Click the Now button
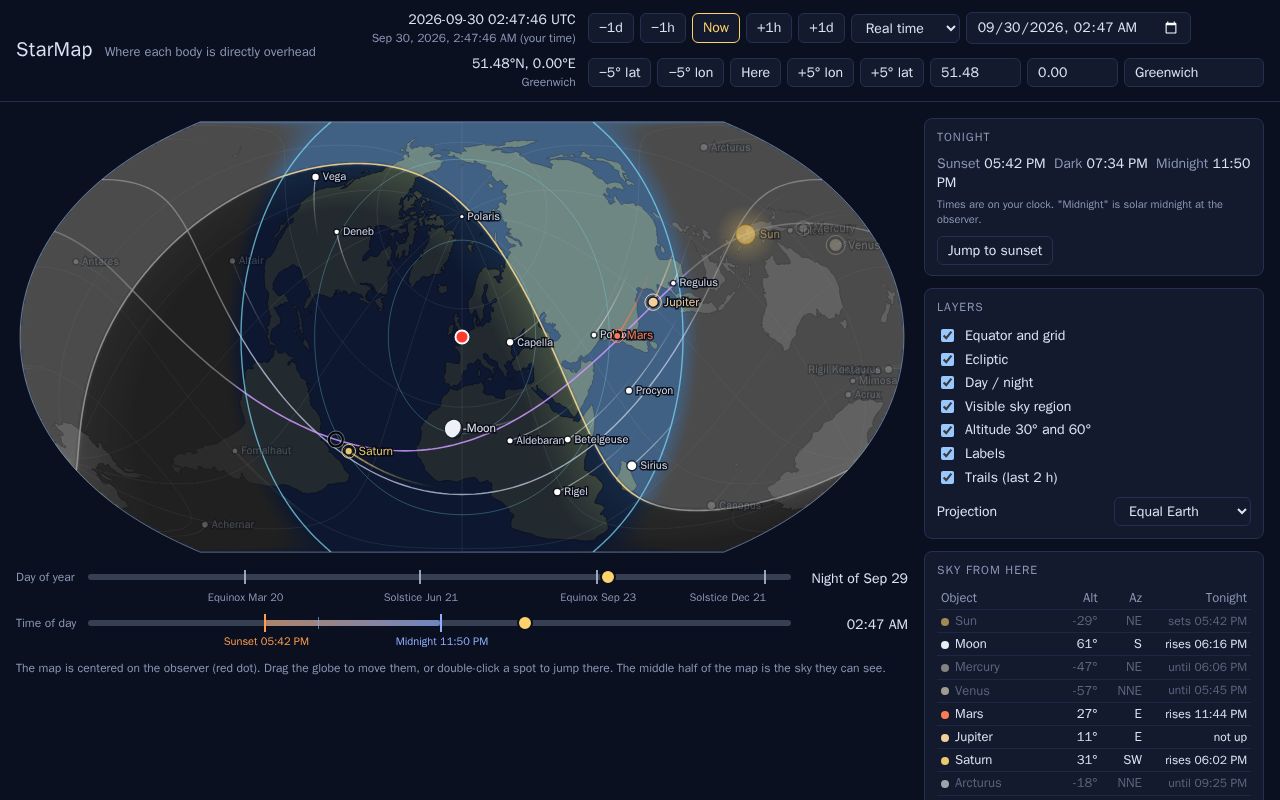Screen dimensions: 1280x800 (716, 28)
